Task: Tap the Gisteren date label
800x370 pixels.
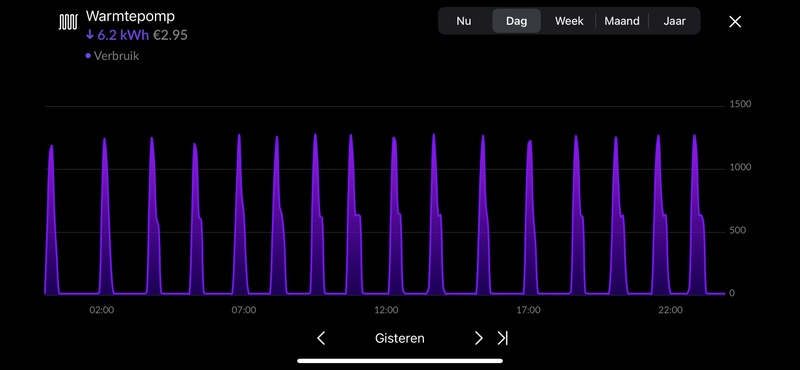Action: pos(399,338)
